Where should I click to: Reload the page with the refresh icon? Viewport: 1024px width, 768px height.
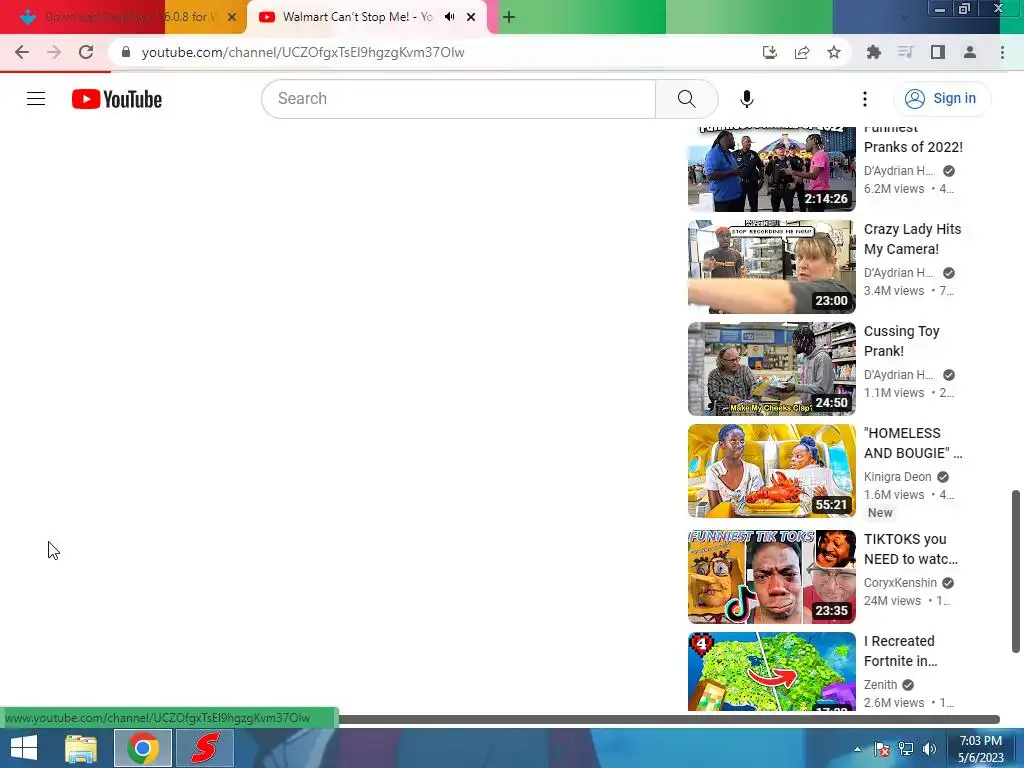pyautogui.click(x=86, y=52)
